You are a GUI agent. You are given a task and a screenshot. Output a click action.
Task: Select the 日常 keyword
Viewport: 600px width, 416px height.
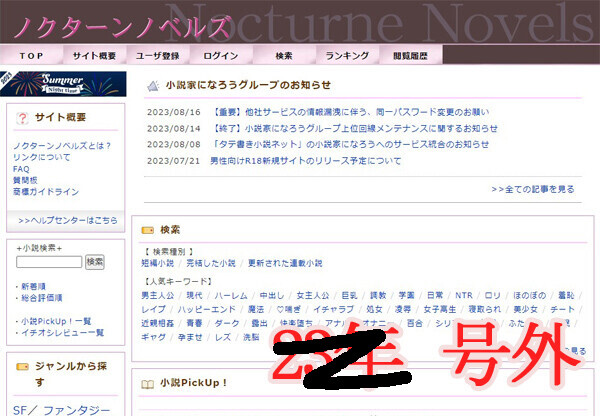(x=435, y=295)
